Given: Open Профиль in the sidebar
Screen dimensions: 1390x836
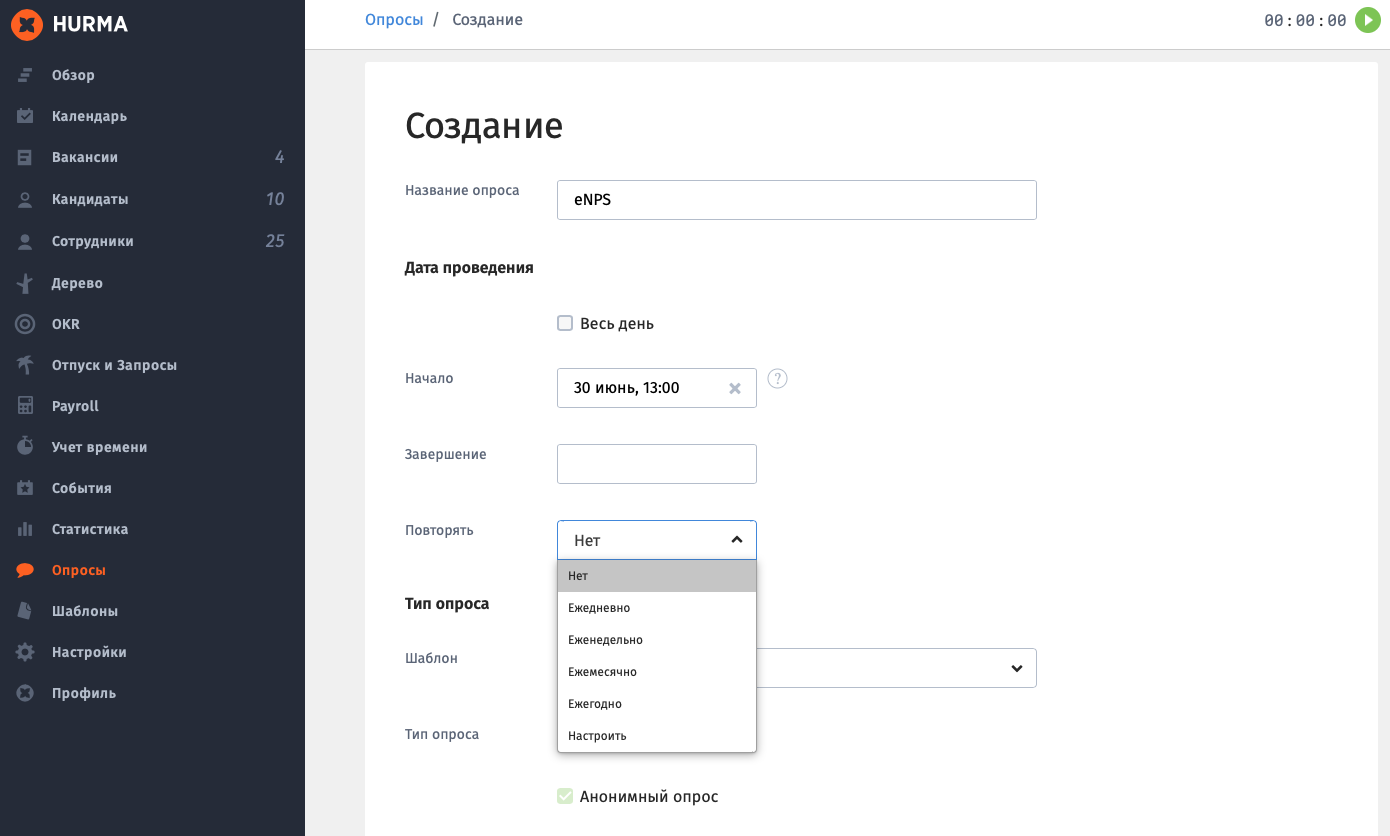Looking at the screenshot, I should point(84,693).
